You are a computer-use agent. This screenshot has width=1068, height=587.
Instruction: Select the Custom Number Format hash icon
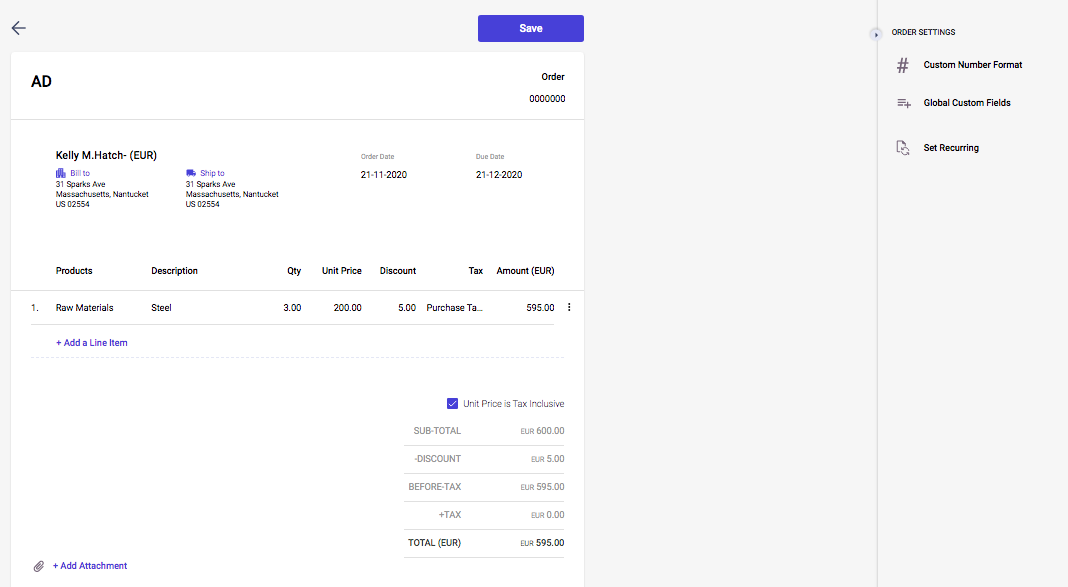(x=902, y=65)
